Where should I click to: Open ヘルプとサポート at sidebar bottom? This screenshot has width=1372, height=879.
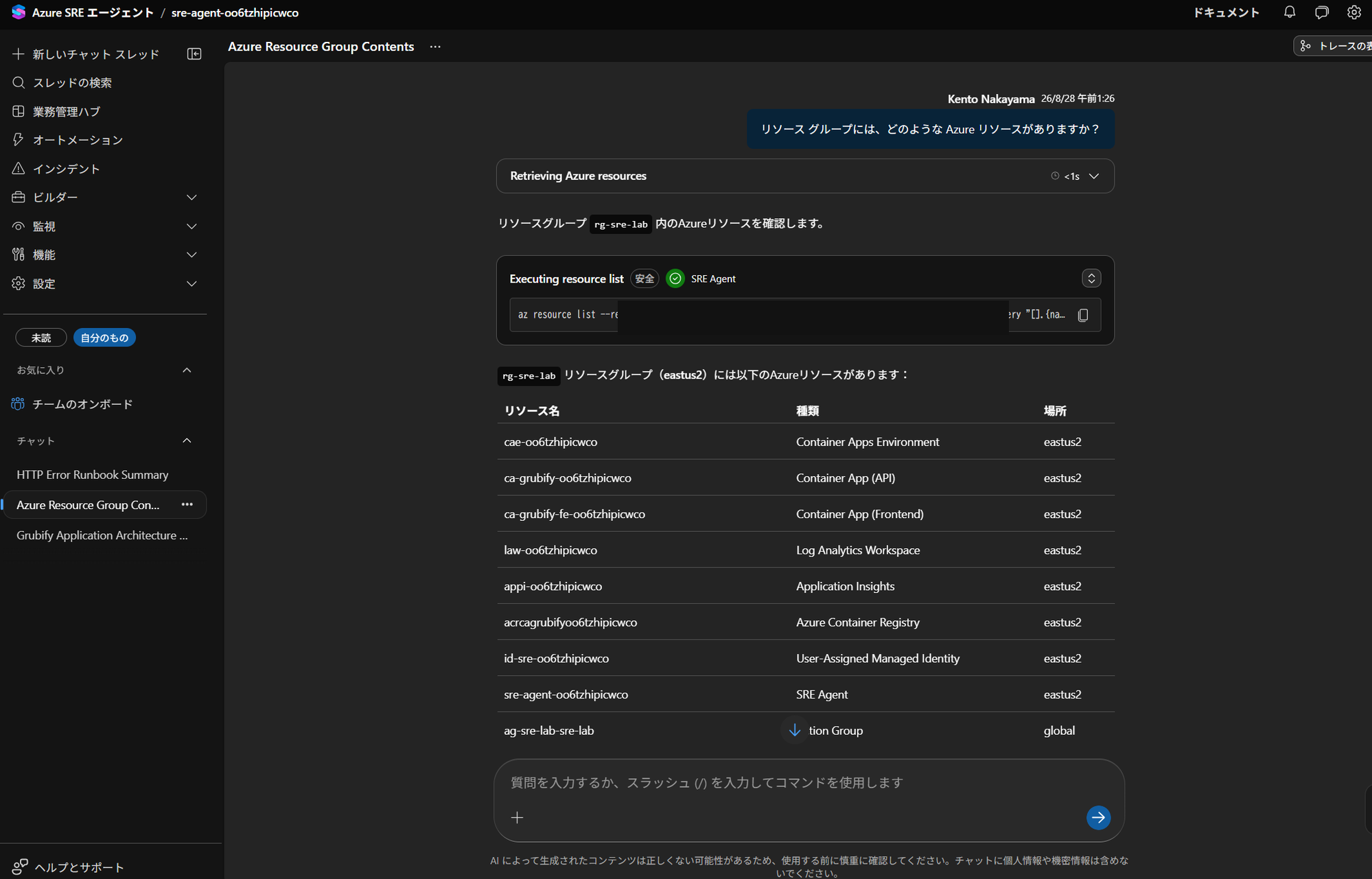[69, 867]
